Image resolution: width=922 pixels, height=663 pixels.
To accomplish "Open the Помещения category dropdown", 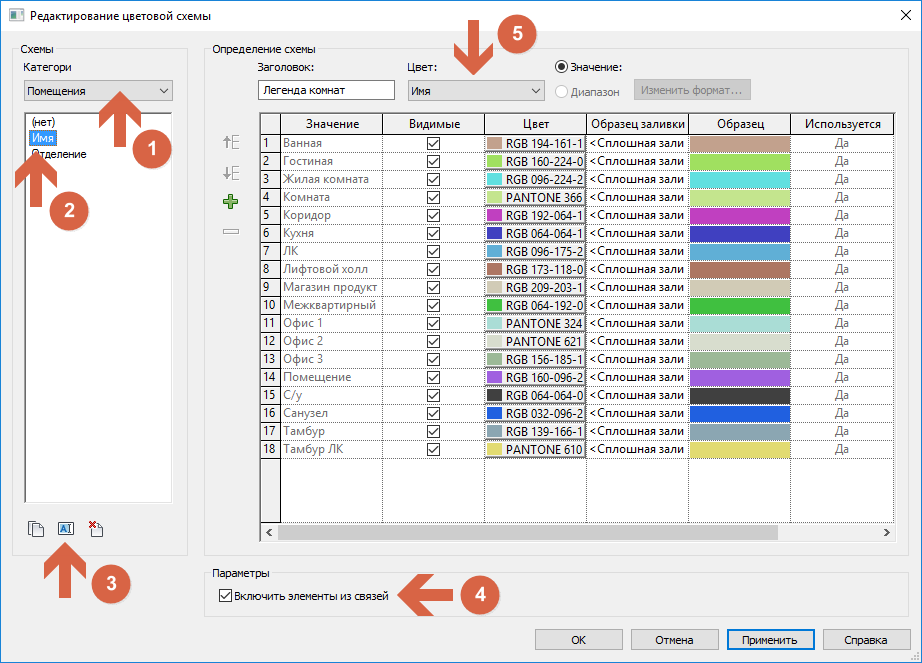I will tap(98, 91).
